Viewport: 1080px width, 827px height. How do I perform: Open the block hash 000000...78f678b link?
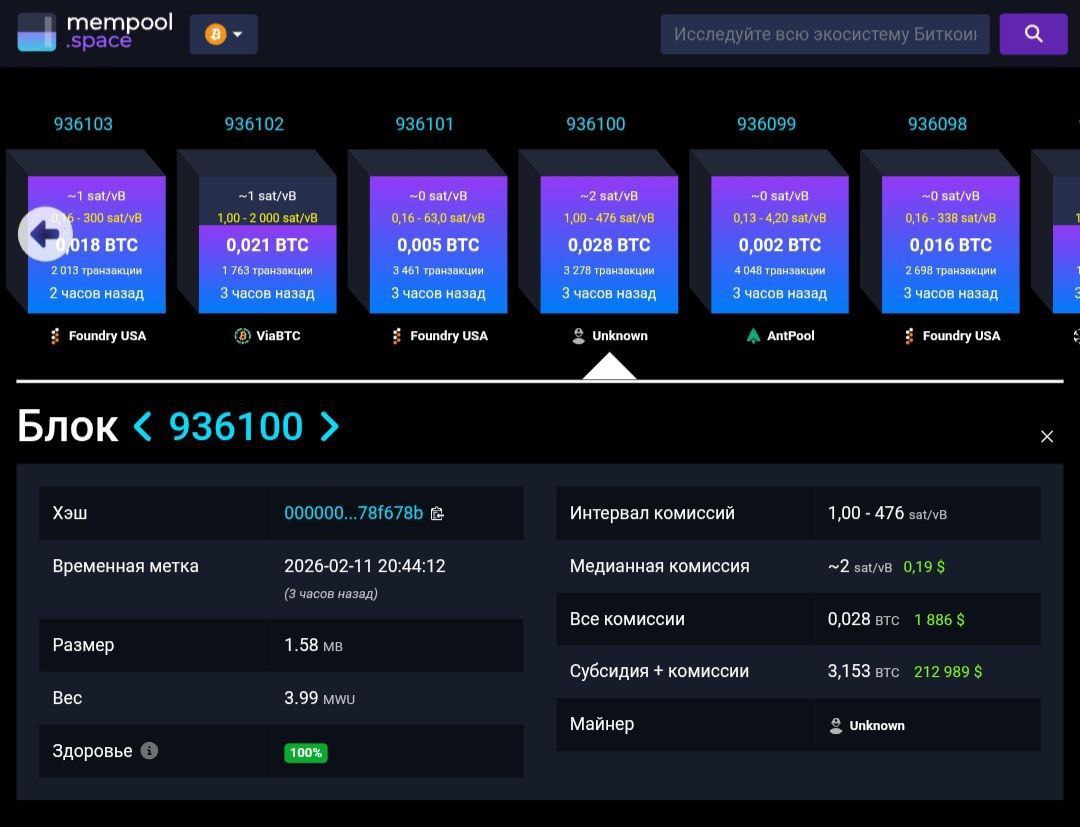(x=353, y=513)
